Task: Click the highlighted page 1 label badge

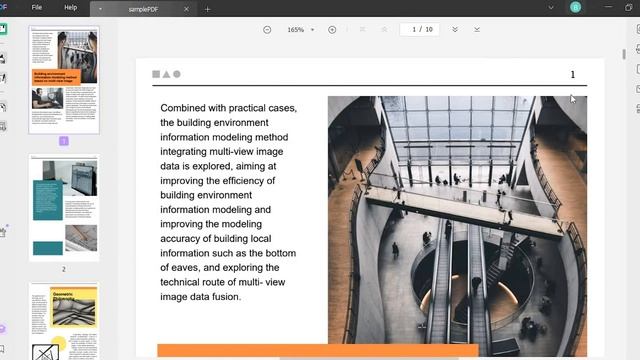Action: (x=64, y=141)
